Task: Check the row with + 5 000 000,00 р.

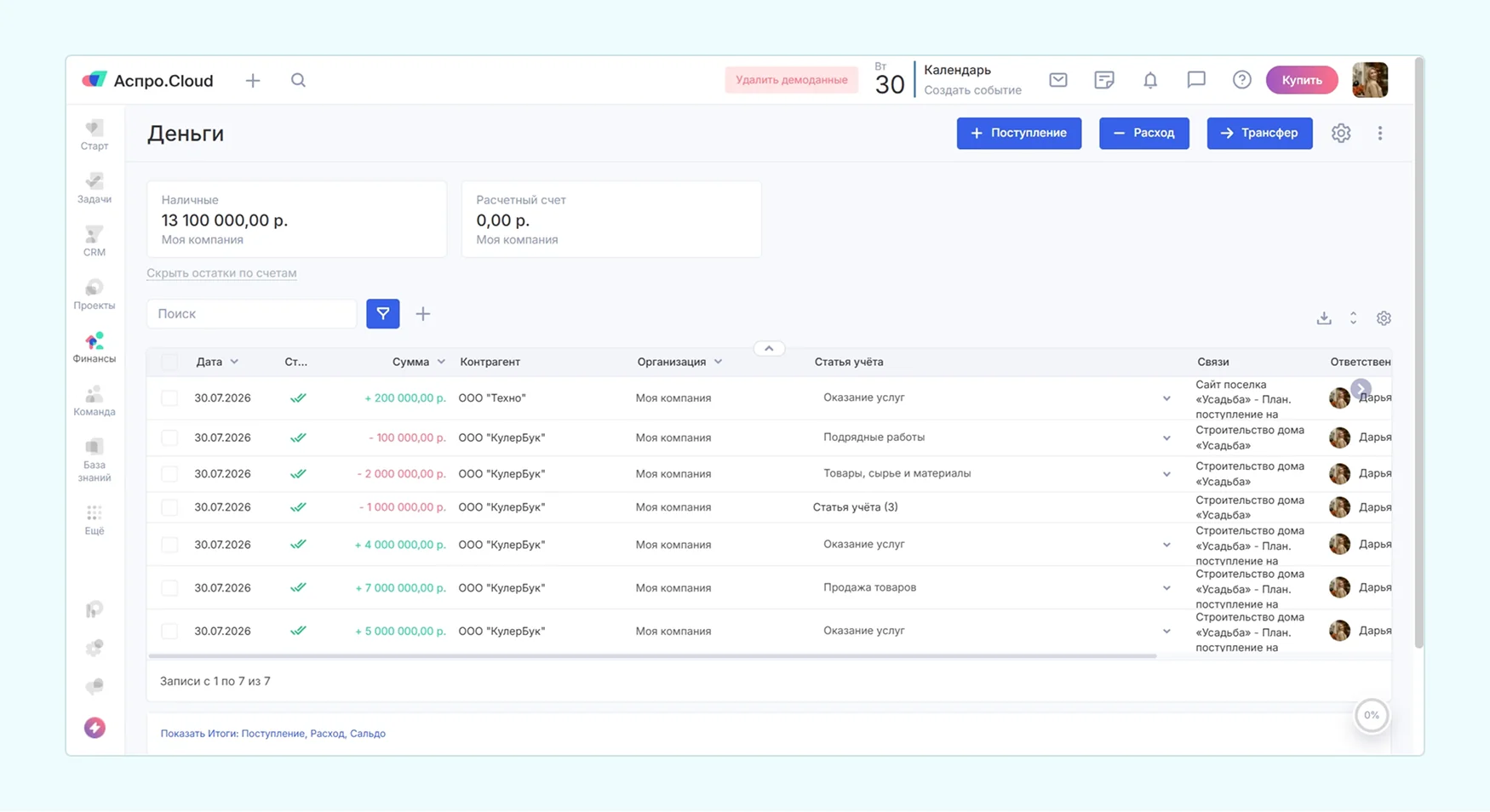Action: click(169, 631)
